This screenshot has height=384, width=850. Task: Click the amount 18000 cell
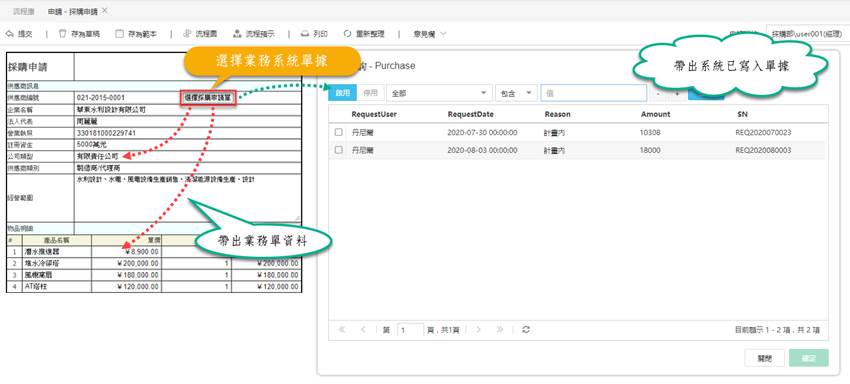650,150
